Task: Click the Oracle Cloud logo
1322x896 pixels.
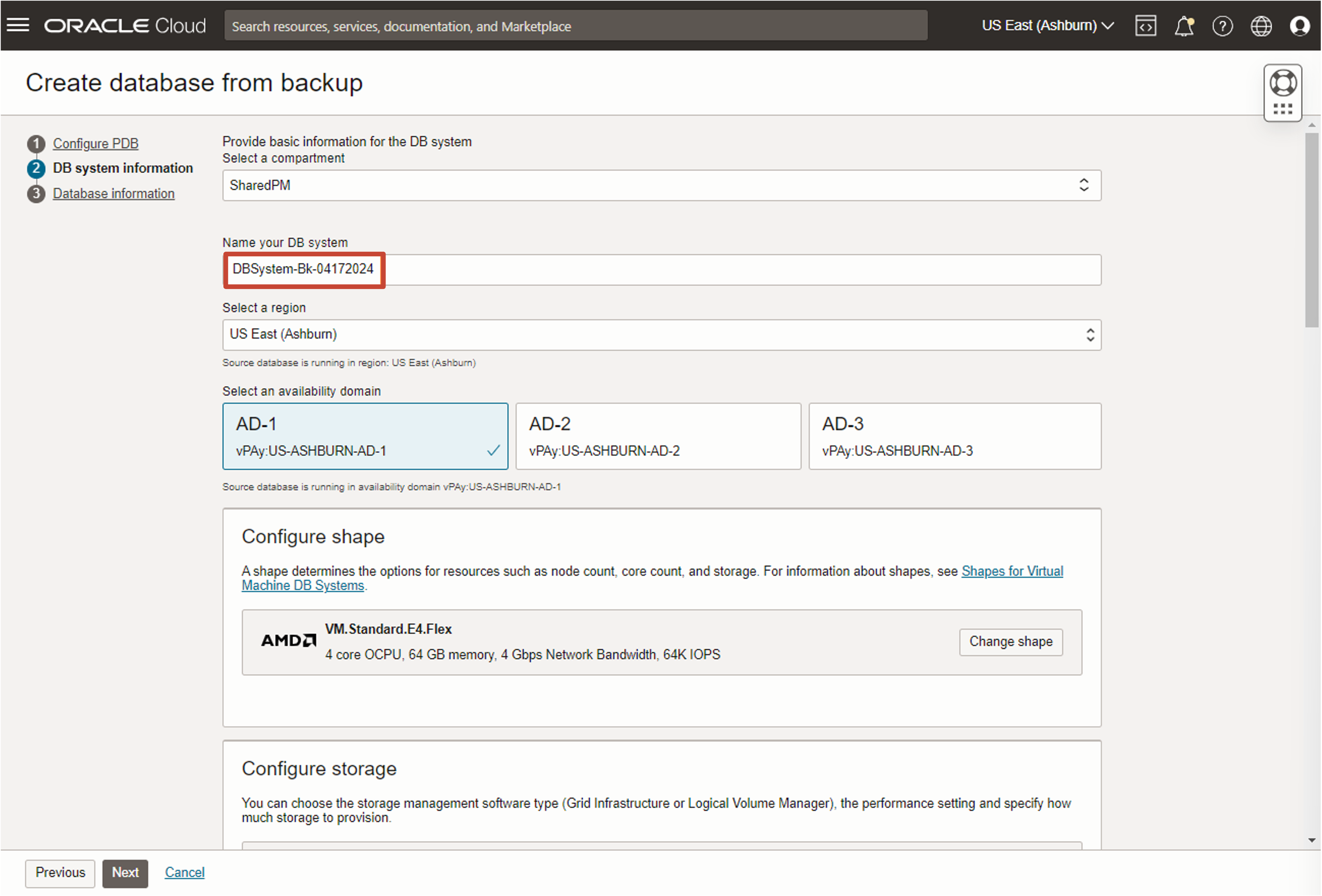Action: [x=125, y=25]
